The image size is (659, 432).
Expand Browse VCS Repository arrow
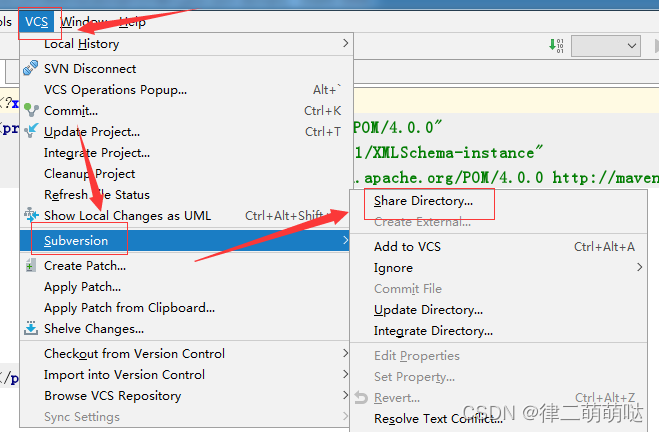tap(345, 395)
